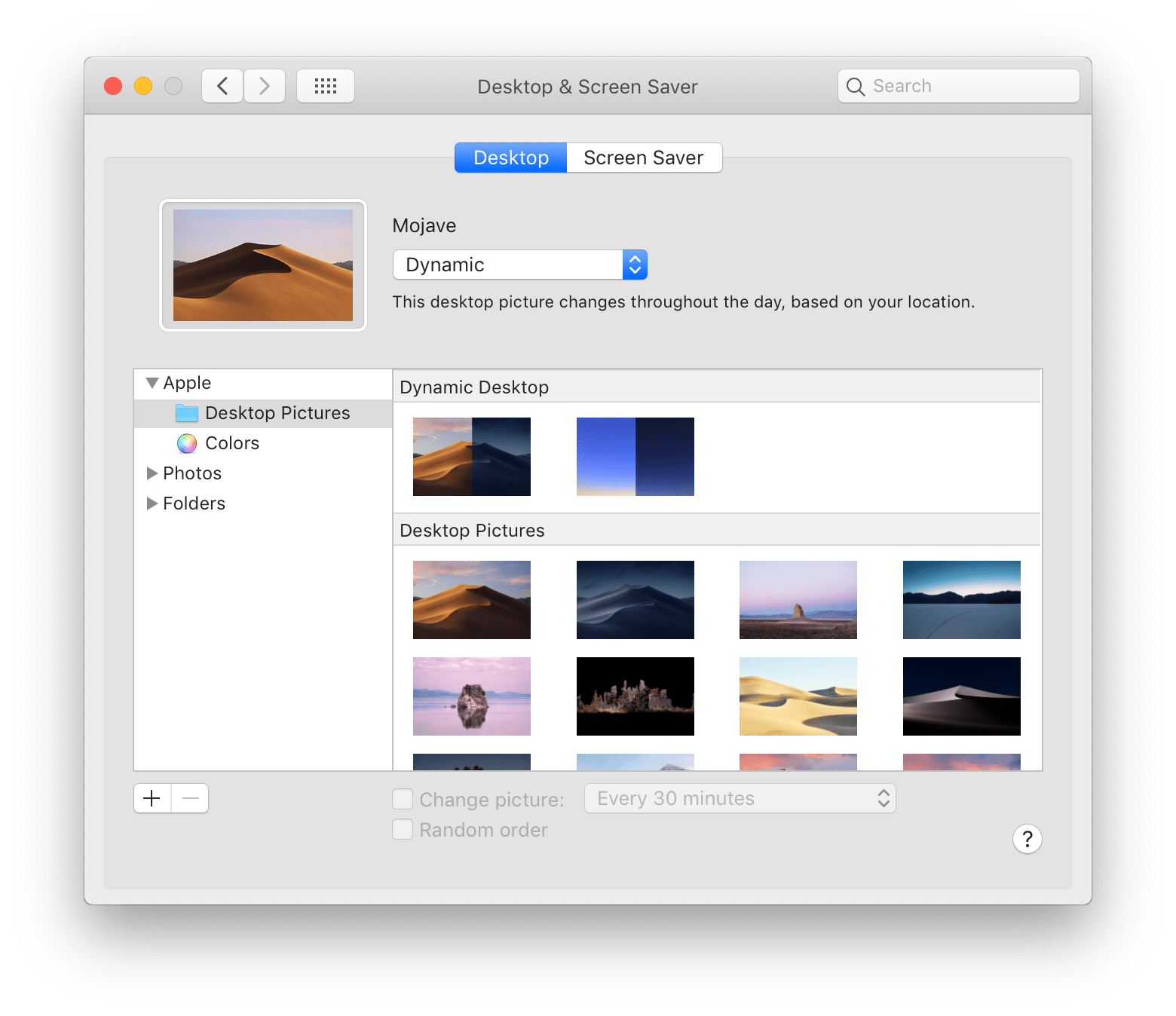Choose the Mojave dynamic desktop thumbnail
Viewport: 1176px width, 1016px height.
click(x=472, y=457)
